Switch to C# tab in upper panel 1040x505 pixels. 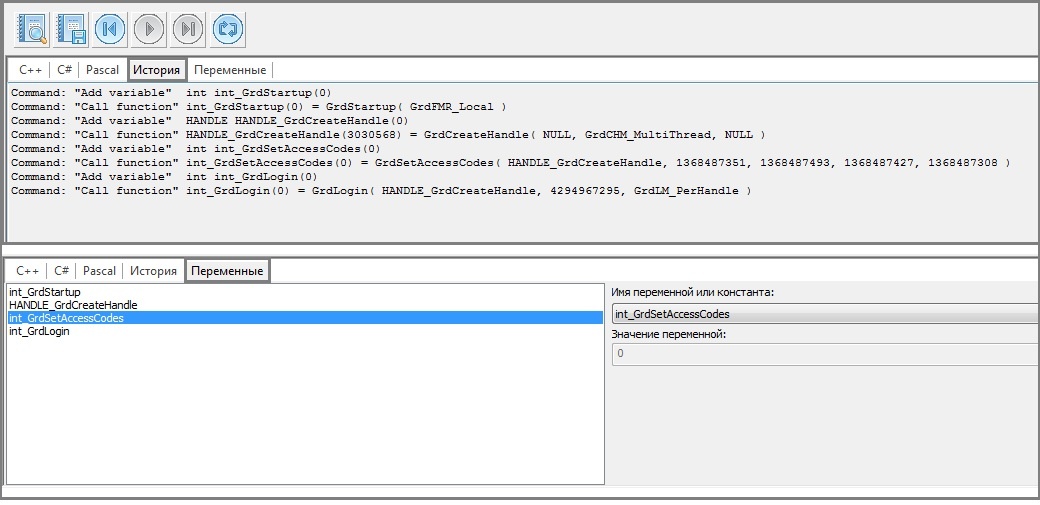pyautogui.click(x=64, y=70)
